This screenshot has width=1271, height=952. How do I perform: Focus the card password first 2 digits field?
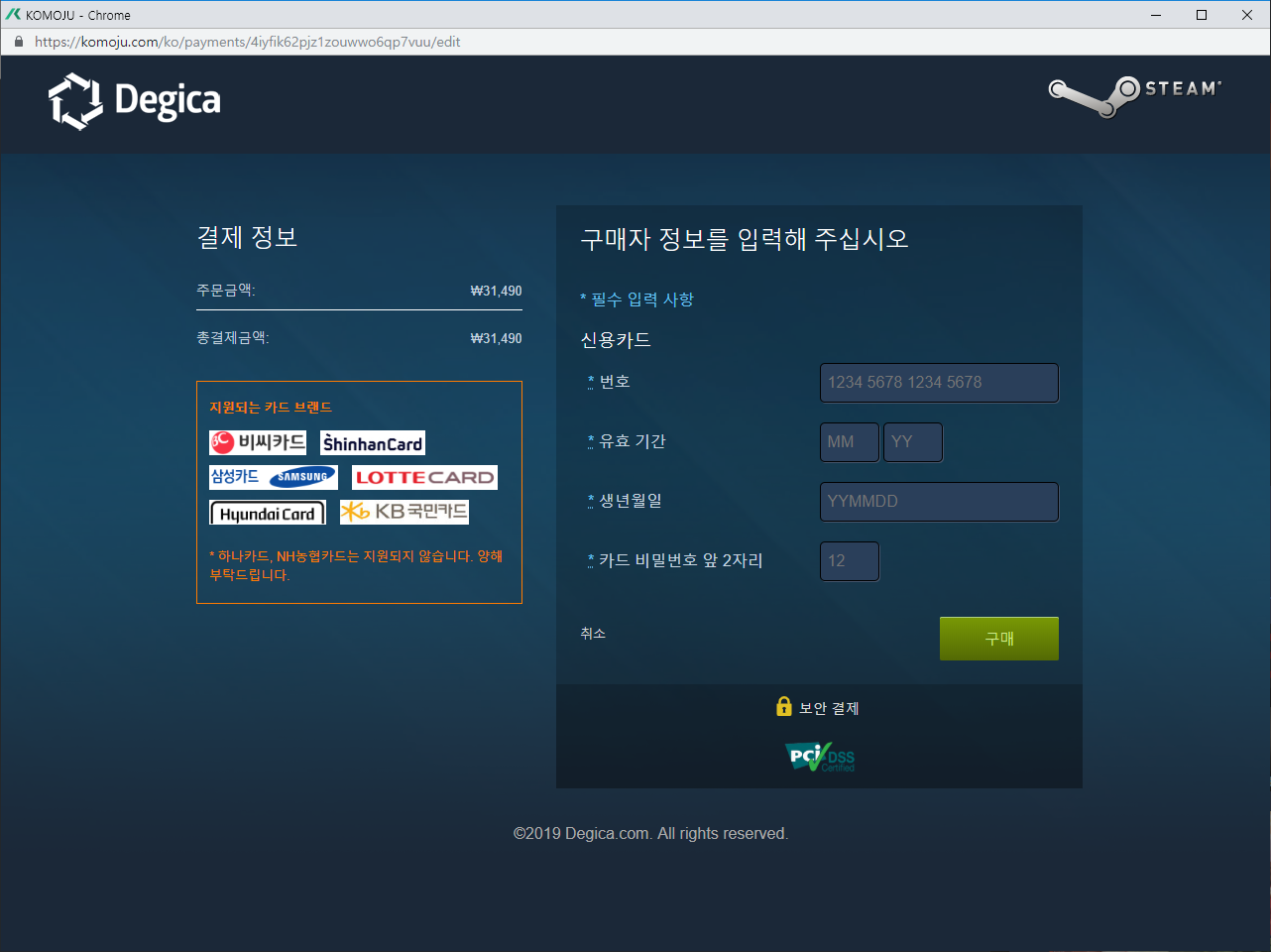(x=850, y=561)
